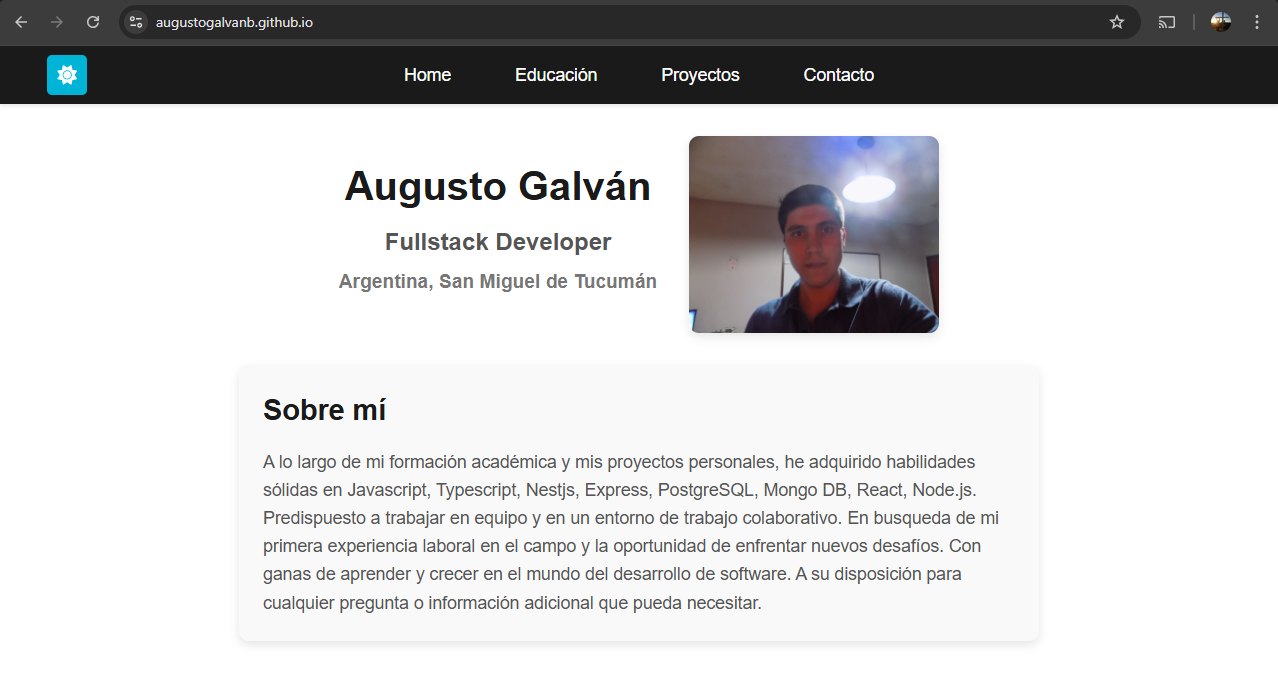Viewport: 1278px width, 684px height.
Task: Click Augusto Galván's profile photo
Action: tap(813, 234)
